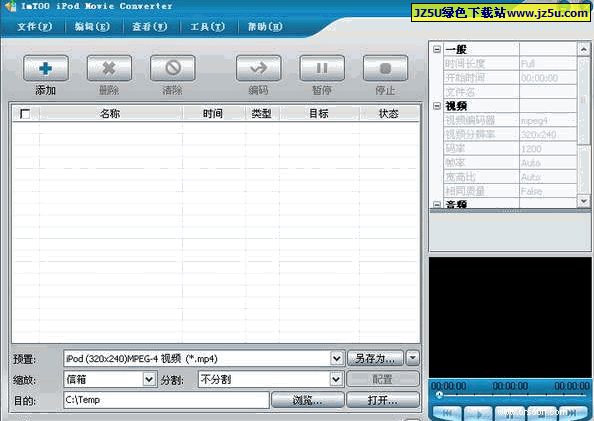Screen dimensions: 594x421
Task: Open the 工具(T) menu
Action: coord(207,27)
